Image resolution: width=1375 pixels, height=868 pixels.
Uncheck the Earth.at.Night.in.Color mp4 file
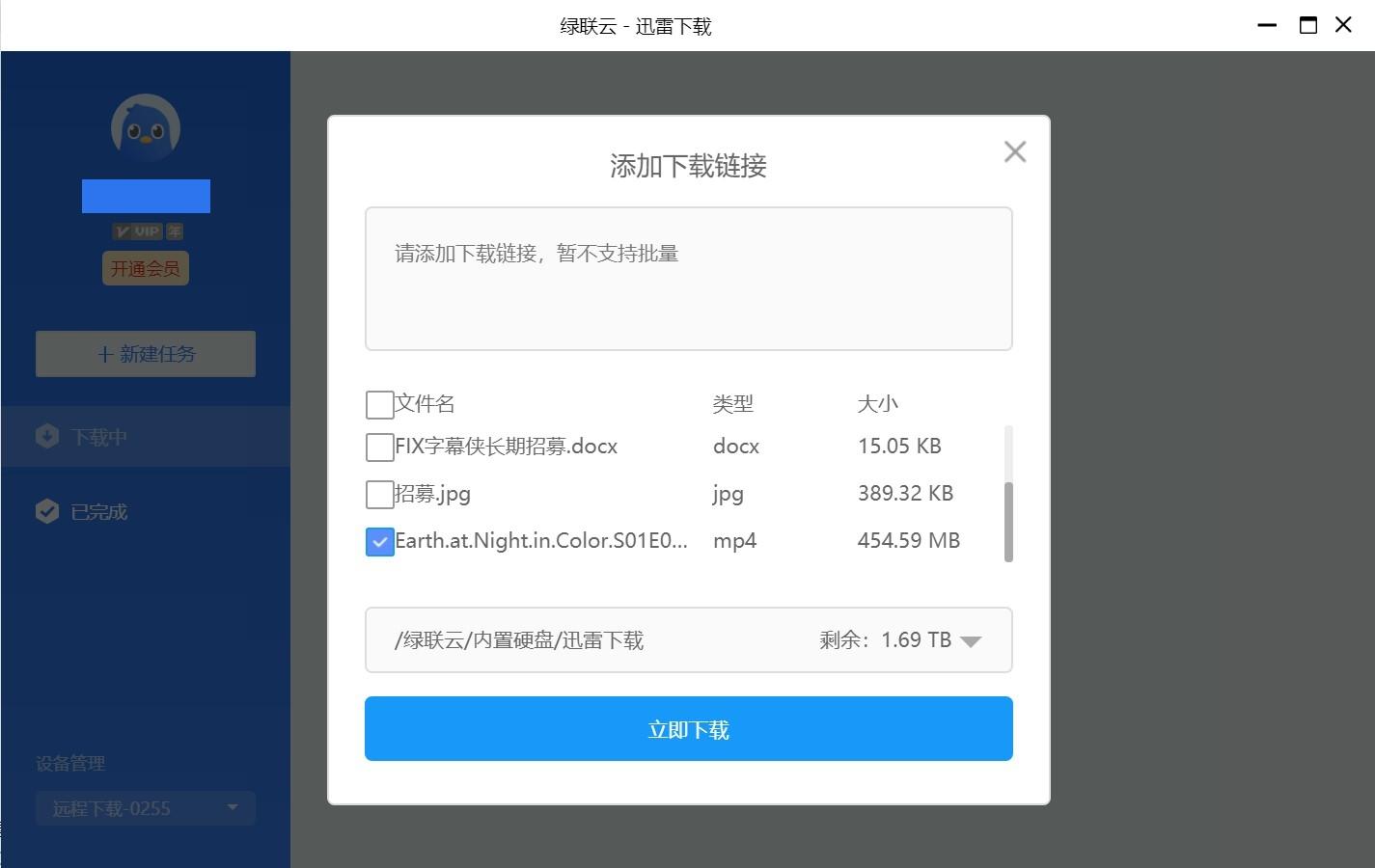pyautogui.click(x=380, y=541)
